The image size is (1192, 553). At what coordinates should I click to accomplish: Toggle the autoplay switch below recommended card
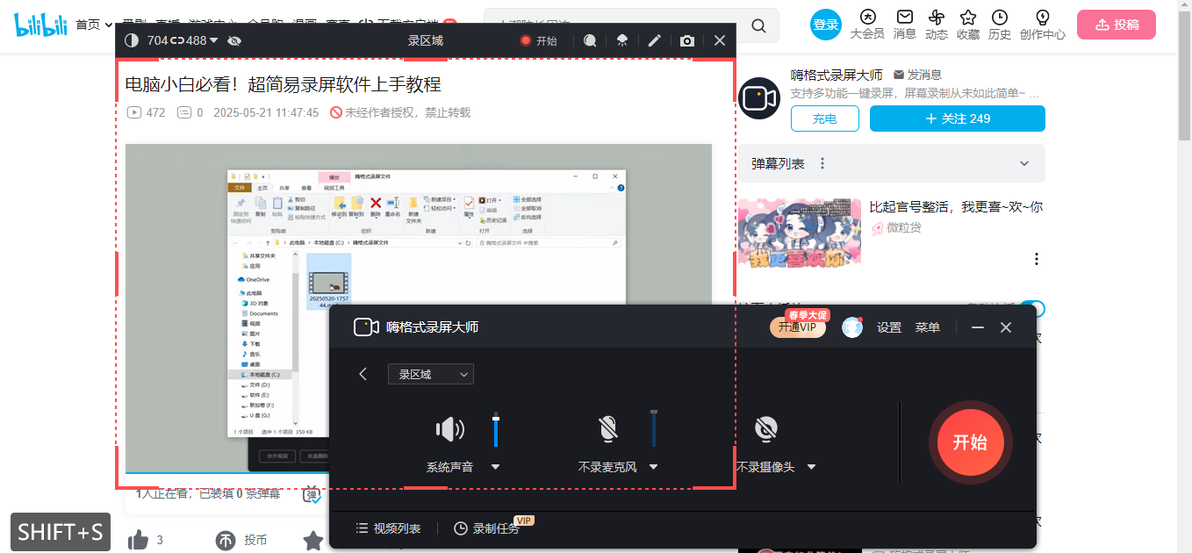(1034, 308)
